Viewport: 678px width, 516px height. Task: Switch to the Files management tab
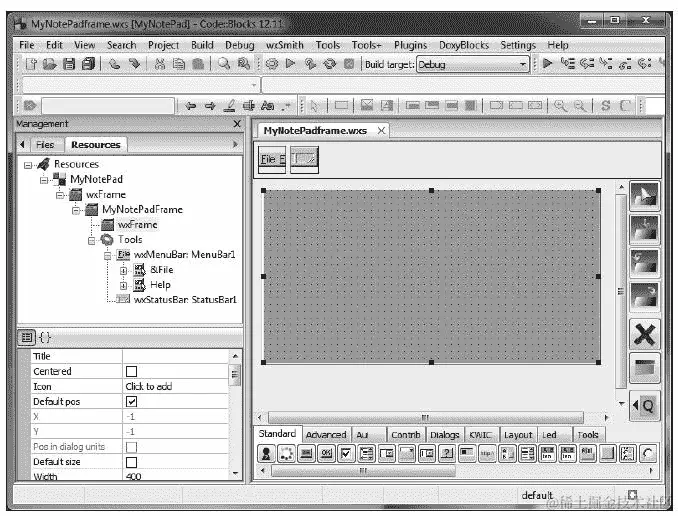click(45, 144)
